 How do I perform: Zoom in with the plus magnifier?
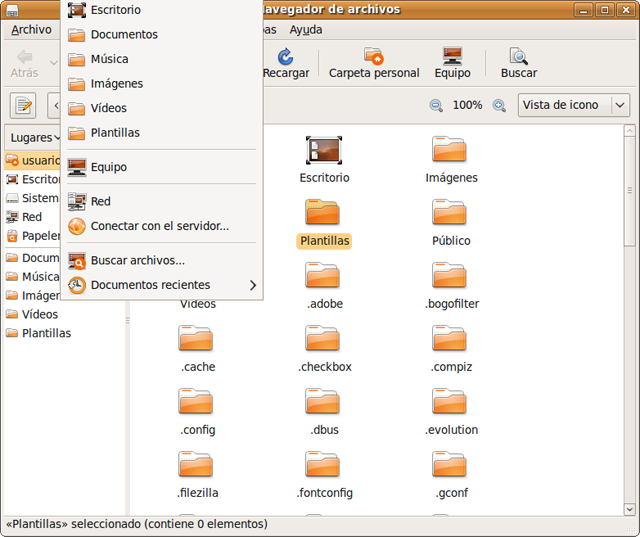coord(499,105)
